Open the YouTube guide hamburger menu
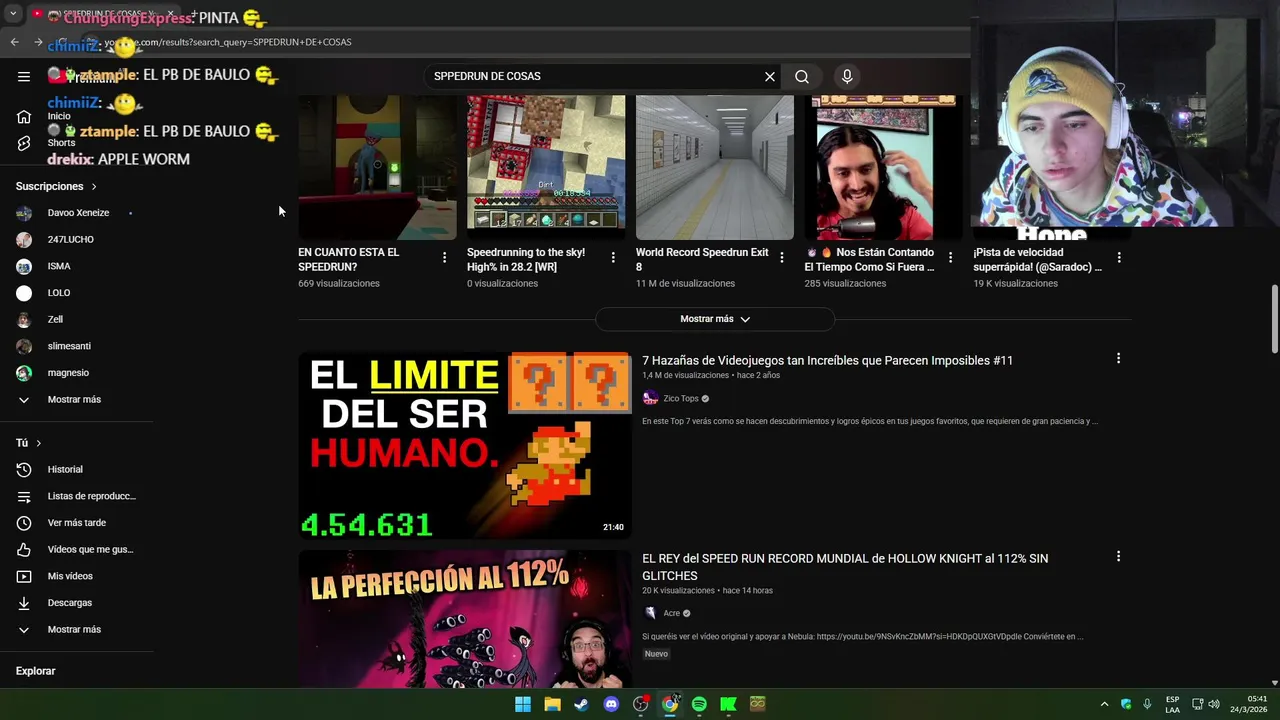Image resolution: width=1280 pixels, height=720 pixels. pos(24,76)
